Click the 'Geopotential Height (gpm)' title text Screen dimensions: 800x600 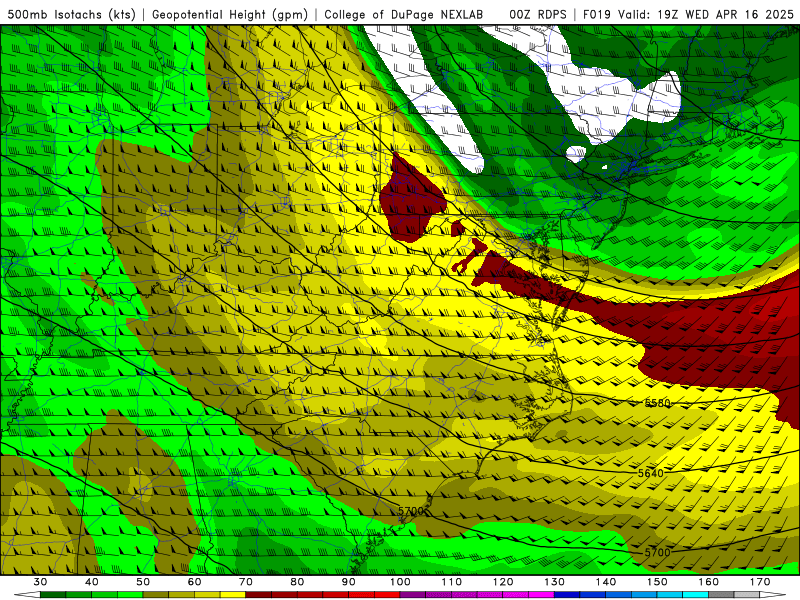(230, 14)
